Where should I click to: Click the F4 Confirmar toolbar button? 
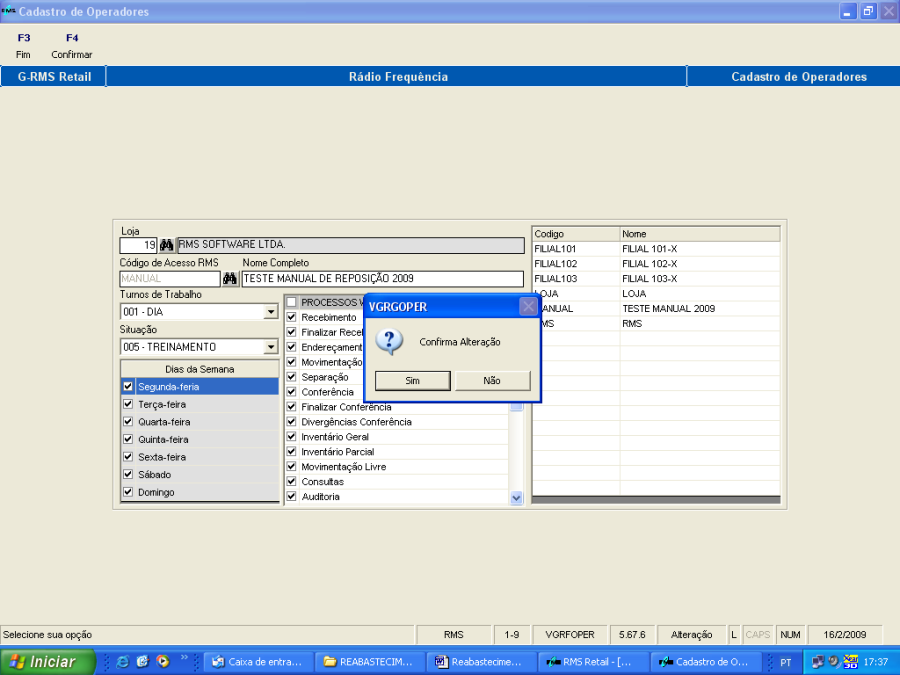72,46
